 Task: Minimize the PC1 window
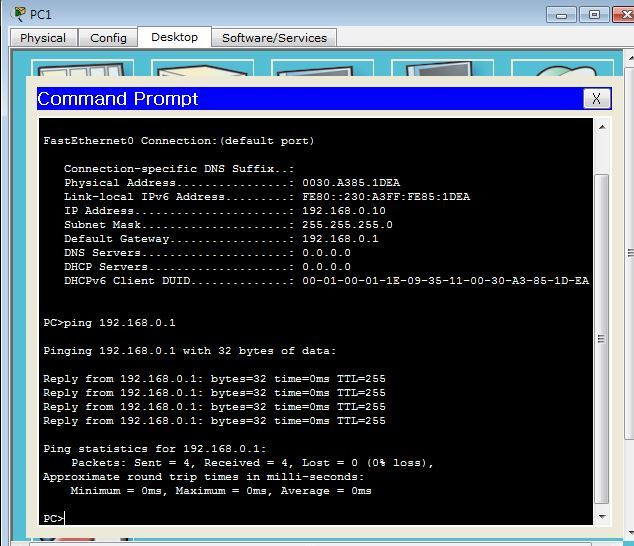point(561,15)
